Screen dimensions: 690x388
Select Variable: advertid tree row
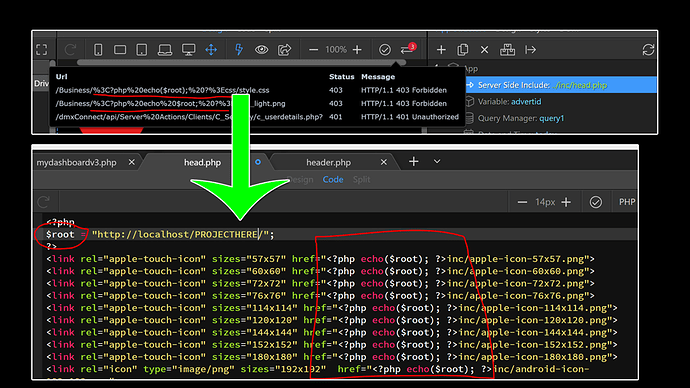point(509,102)
